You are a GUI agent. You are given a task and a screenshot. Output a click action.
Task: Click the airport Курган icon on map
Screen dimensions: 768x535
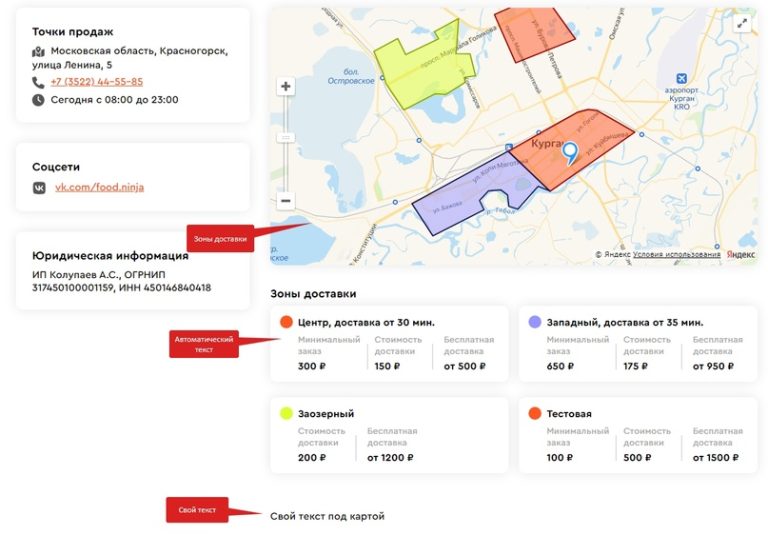[682, 78]
